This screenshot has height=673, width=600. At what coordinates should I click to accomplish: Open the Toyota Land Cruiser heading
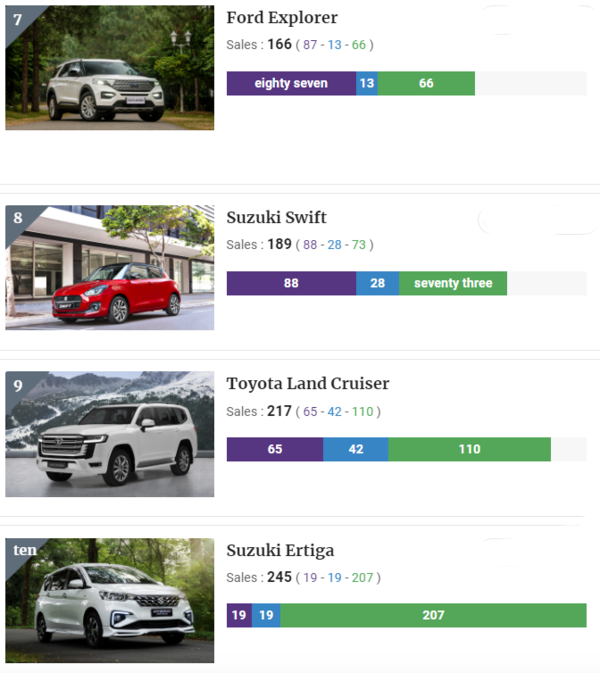tap(308, 383)
